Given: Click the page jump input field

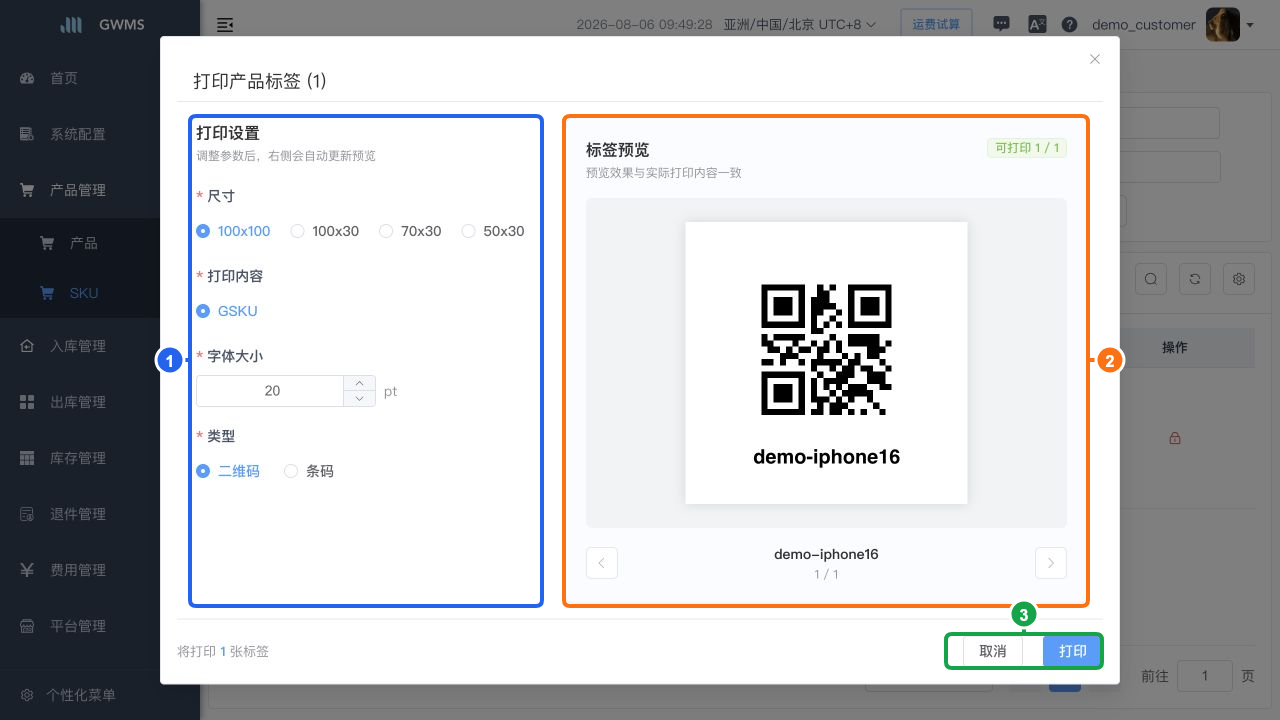Looking at the screenshot, I should tap(1205, 676).
